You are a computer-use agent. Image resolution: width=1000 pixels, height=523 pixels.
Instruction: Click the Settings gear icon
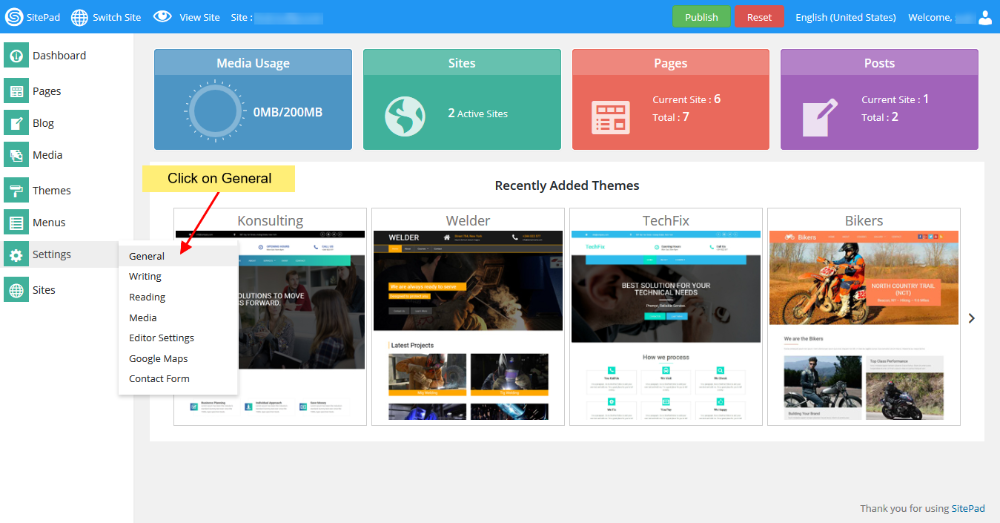(15, 255)
